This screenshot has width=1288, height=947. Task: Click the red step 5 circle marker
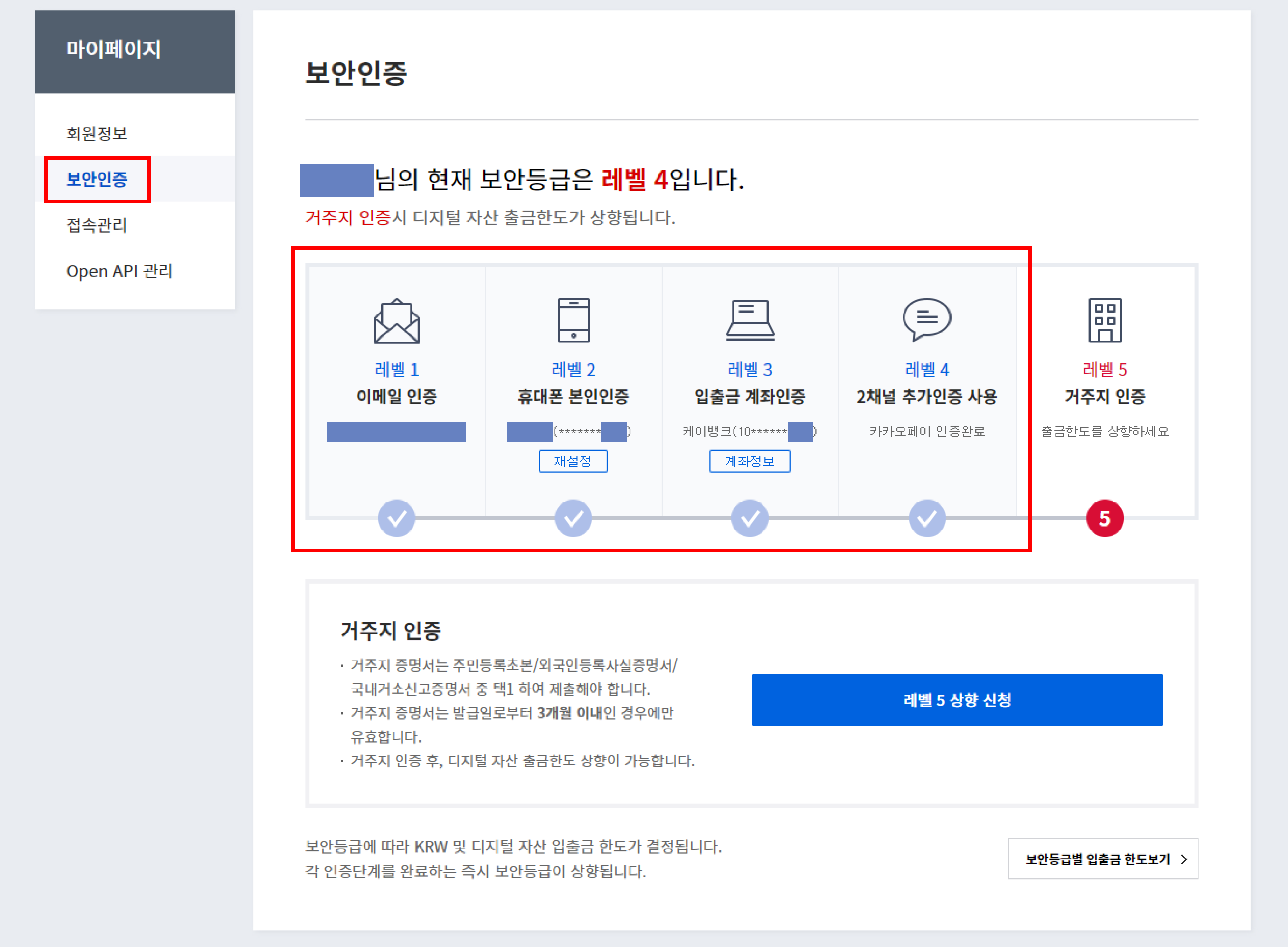(x=1104, y=518)
